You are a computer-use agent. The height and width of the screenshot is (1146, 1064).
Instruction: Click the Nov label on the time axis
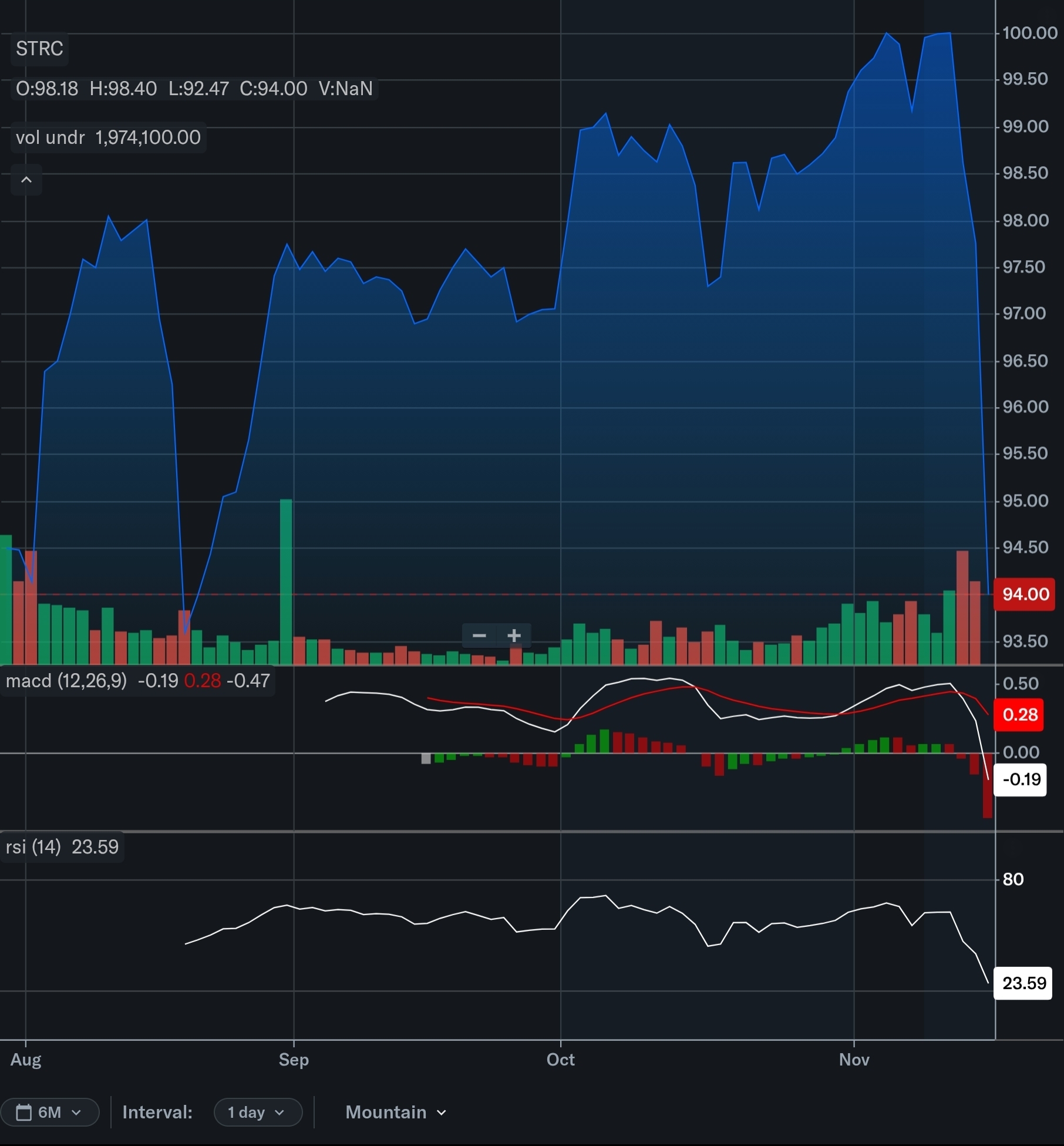pos(854,1059)
